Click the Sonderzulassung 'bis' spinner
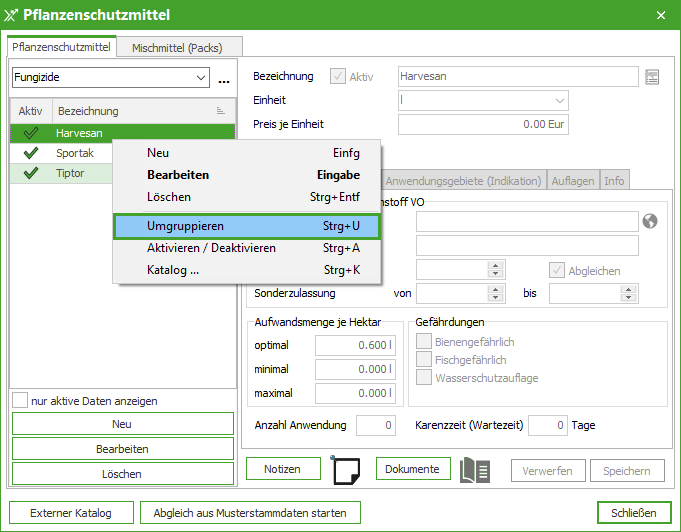 click(628, 293)
